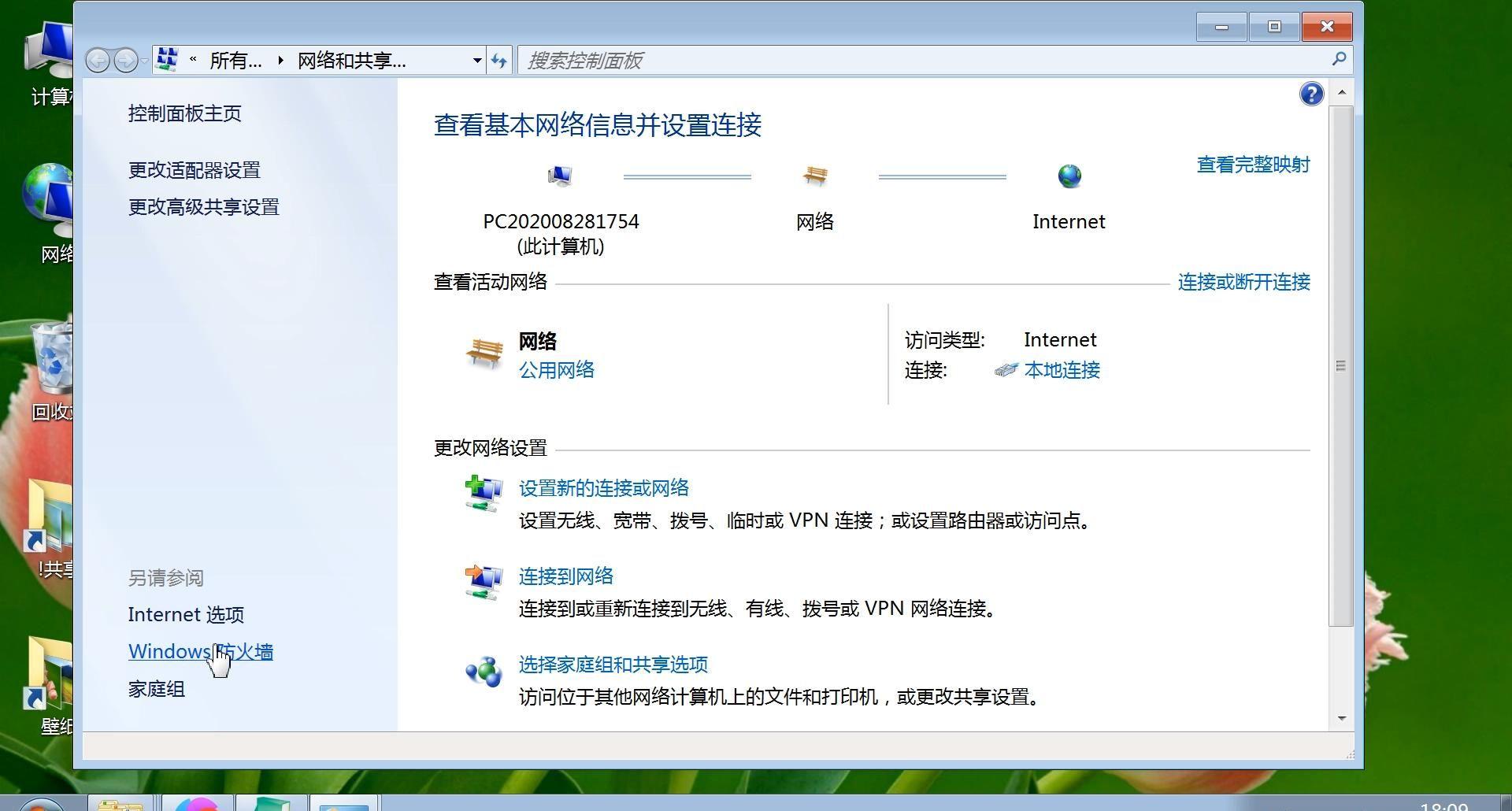1512x811 pixels.
Task: Click the Control Panel icon in address bar
Action: tap(166, 59)
